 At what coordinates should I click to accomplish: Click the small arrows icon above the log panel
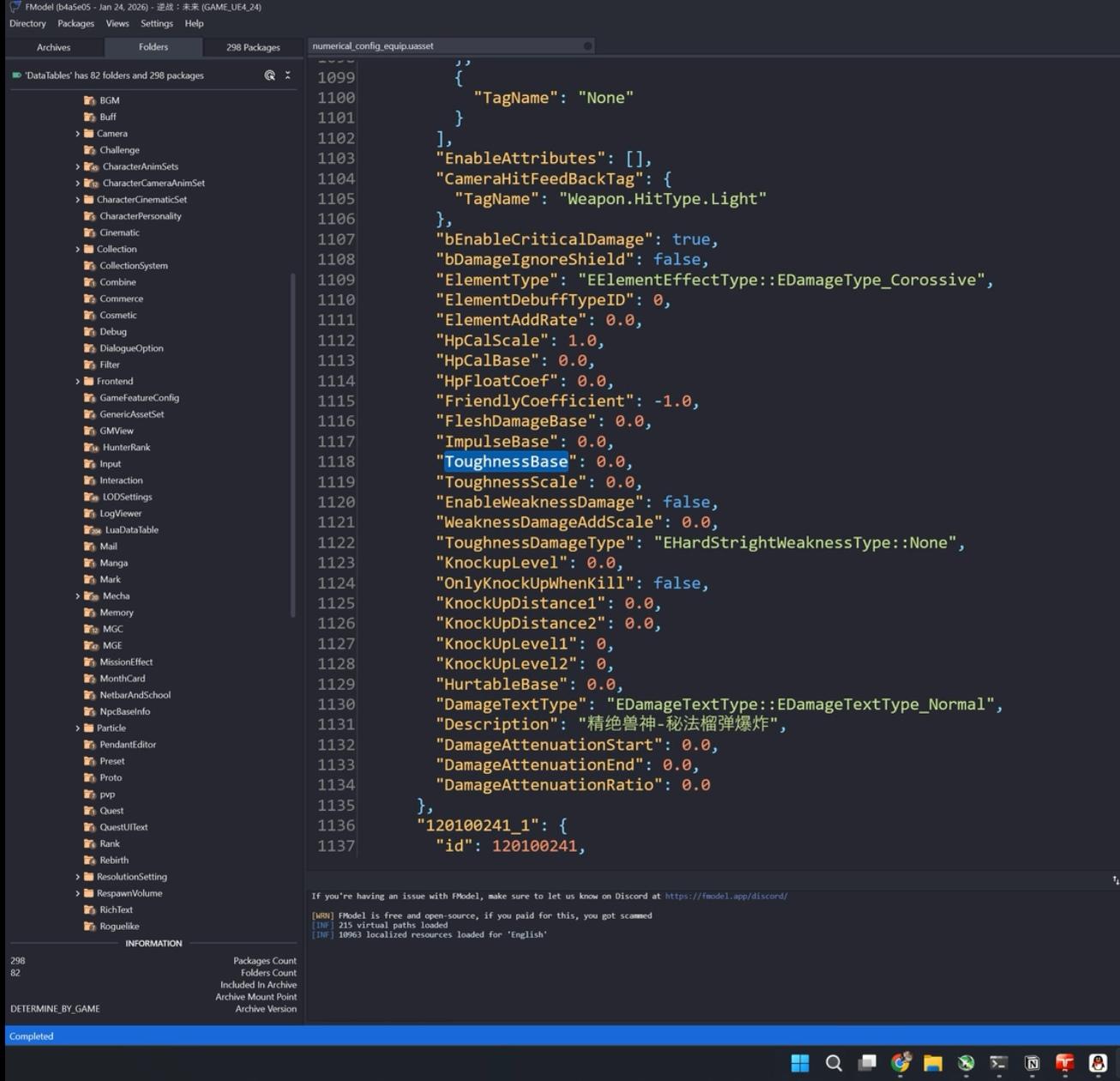click(1115, 879)
